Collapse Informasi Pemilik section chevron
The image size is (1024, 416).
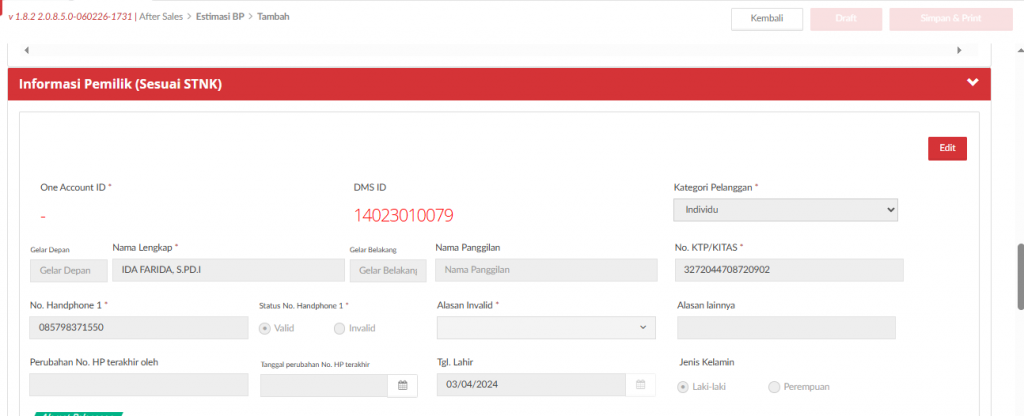pos(972,83)
